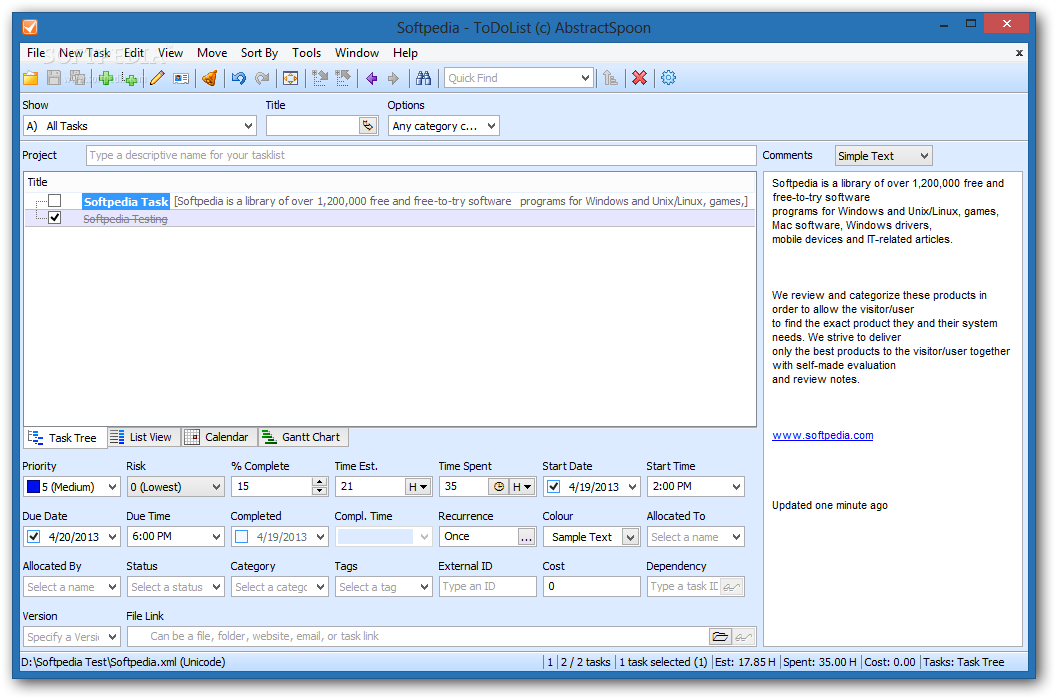
Task: Add a new subtask with indented plus
Action: (130, 78)
